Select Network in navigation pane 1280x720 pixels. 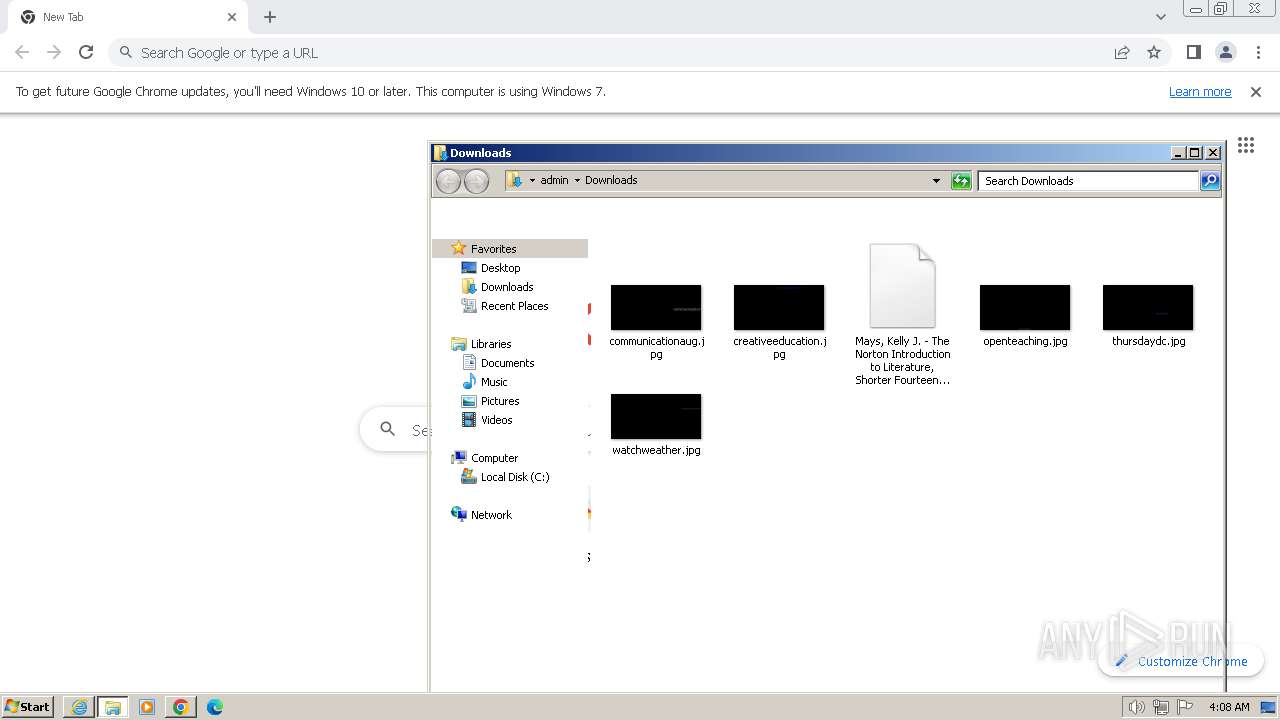pyautogui.click(x=491, y=515)
